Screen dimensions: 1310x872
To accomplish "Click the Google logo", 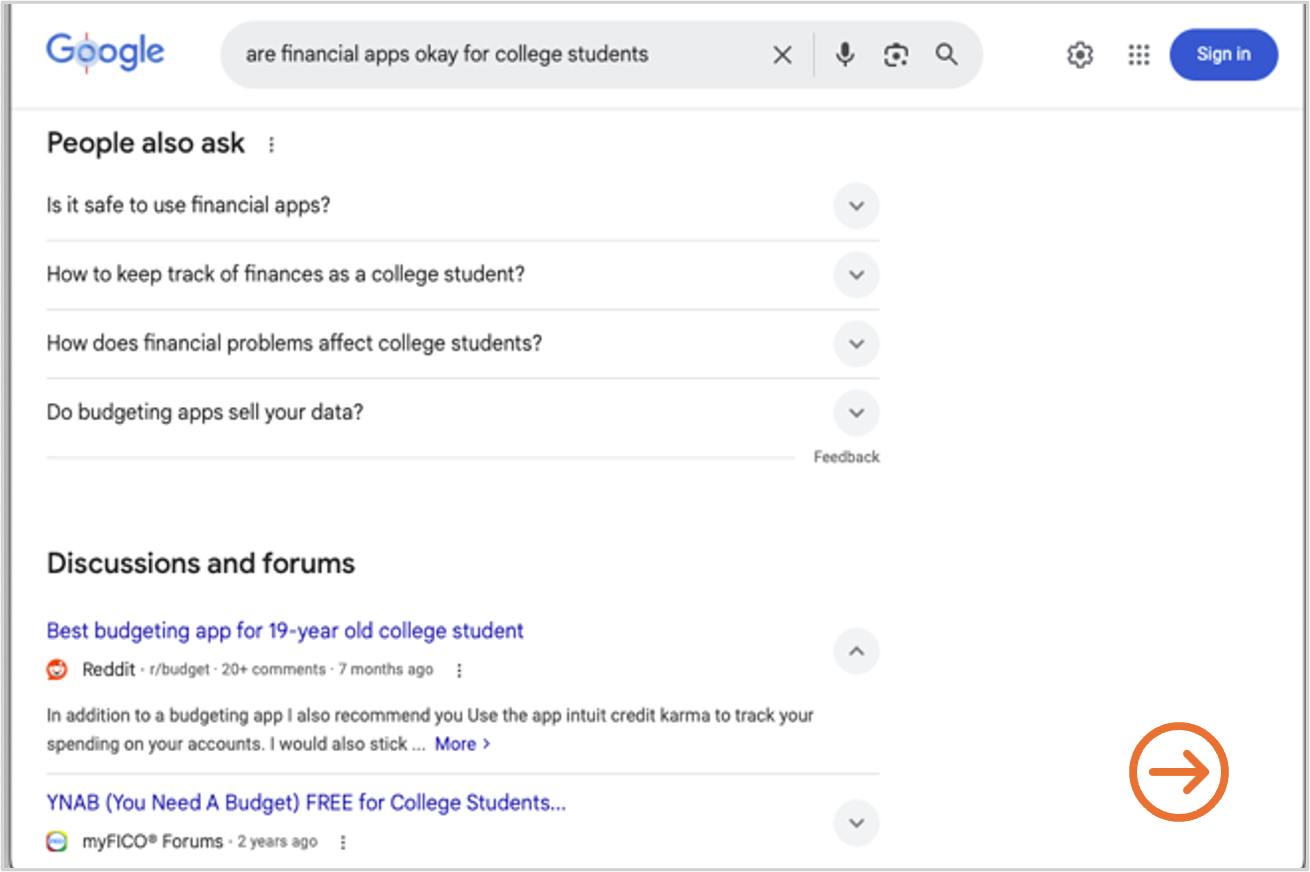I will 105,53.
